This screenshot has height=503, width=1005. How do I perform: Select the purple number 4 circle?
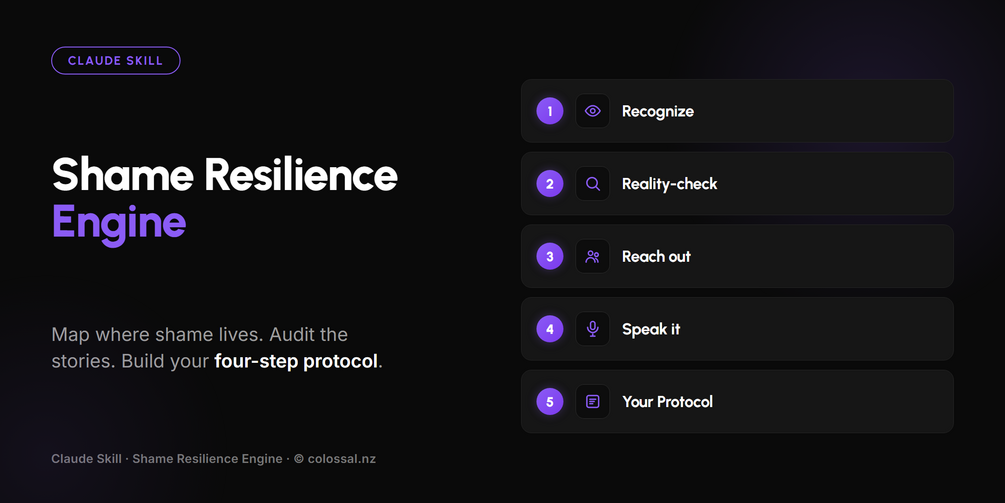tap(550, 329)
